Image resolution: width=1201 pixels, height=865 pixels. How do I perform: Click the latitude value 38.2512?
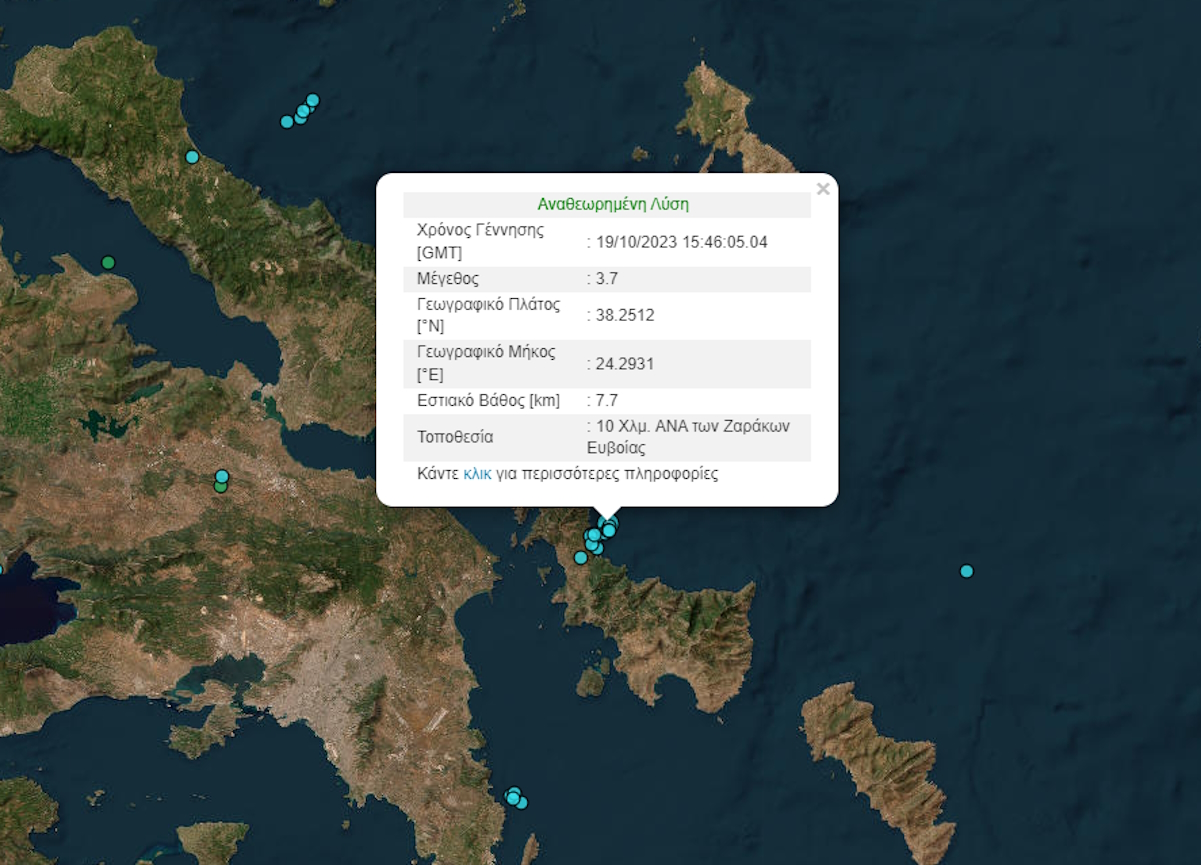point(624,315)
